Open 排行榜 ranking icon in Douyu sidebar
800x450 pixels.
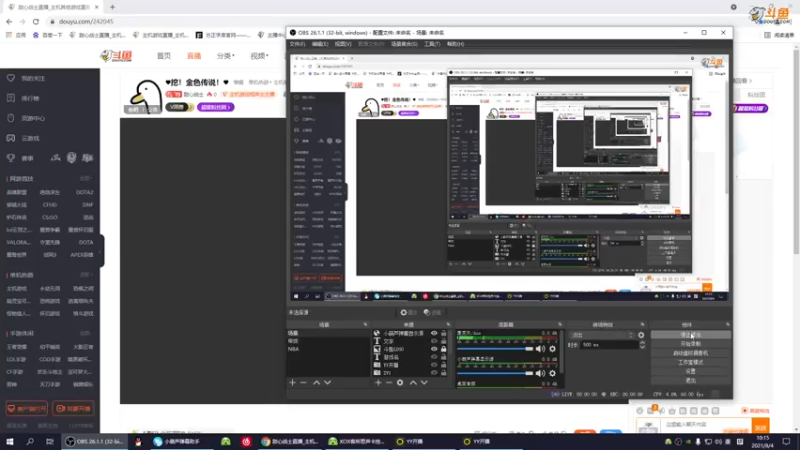coord(11,98)
